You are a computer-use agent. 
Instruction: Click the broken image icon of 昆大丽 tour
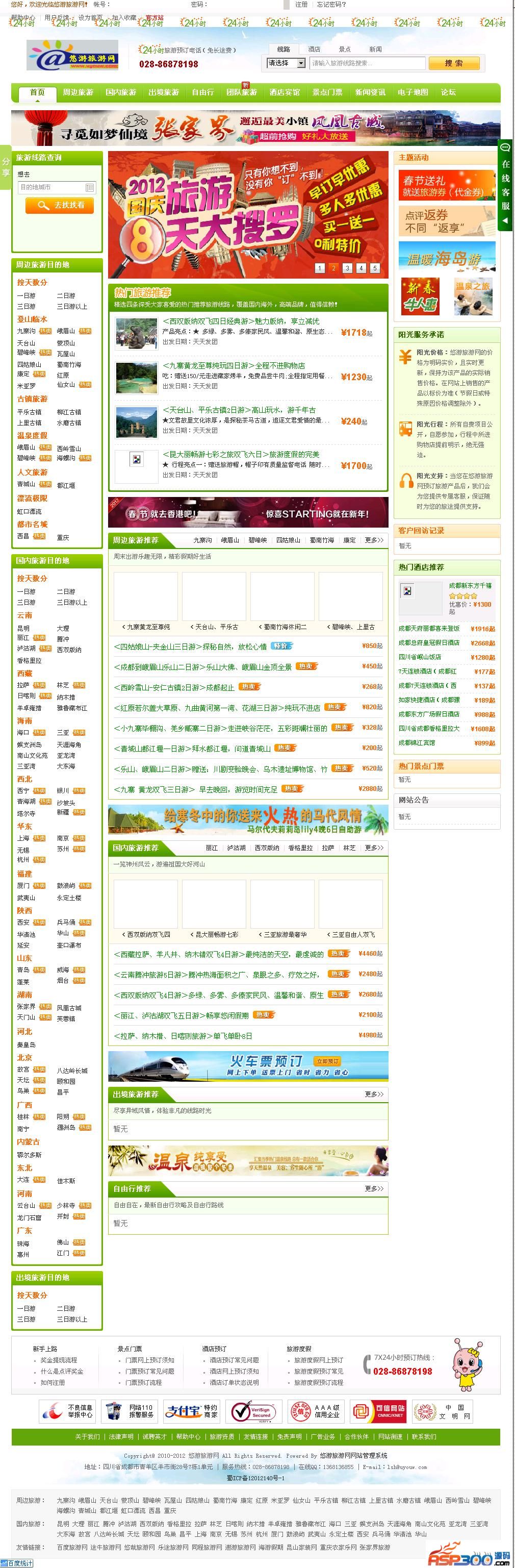(x=136, y=460)
